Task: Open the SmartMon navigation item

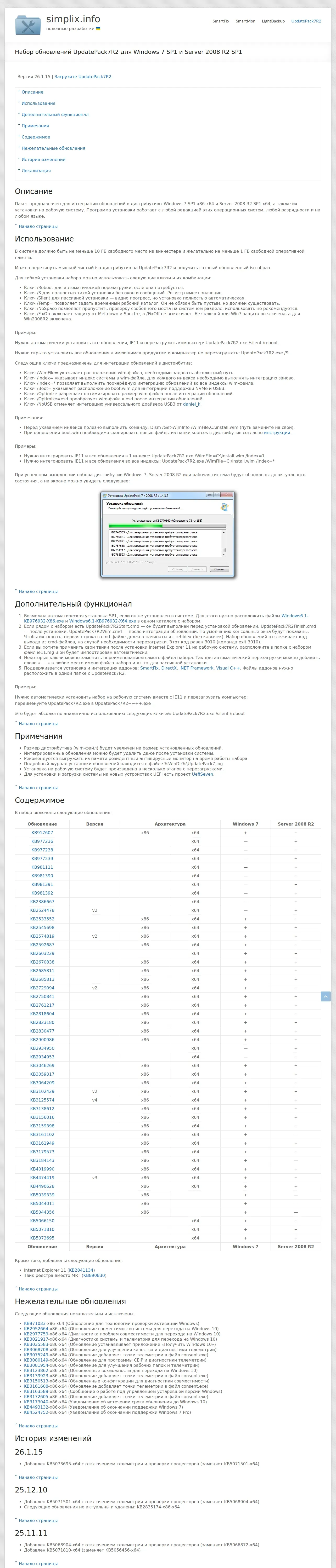Action: [x=246, y=21]
